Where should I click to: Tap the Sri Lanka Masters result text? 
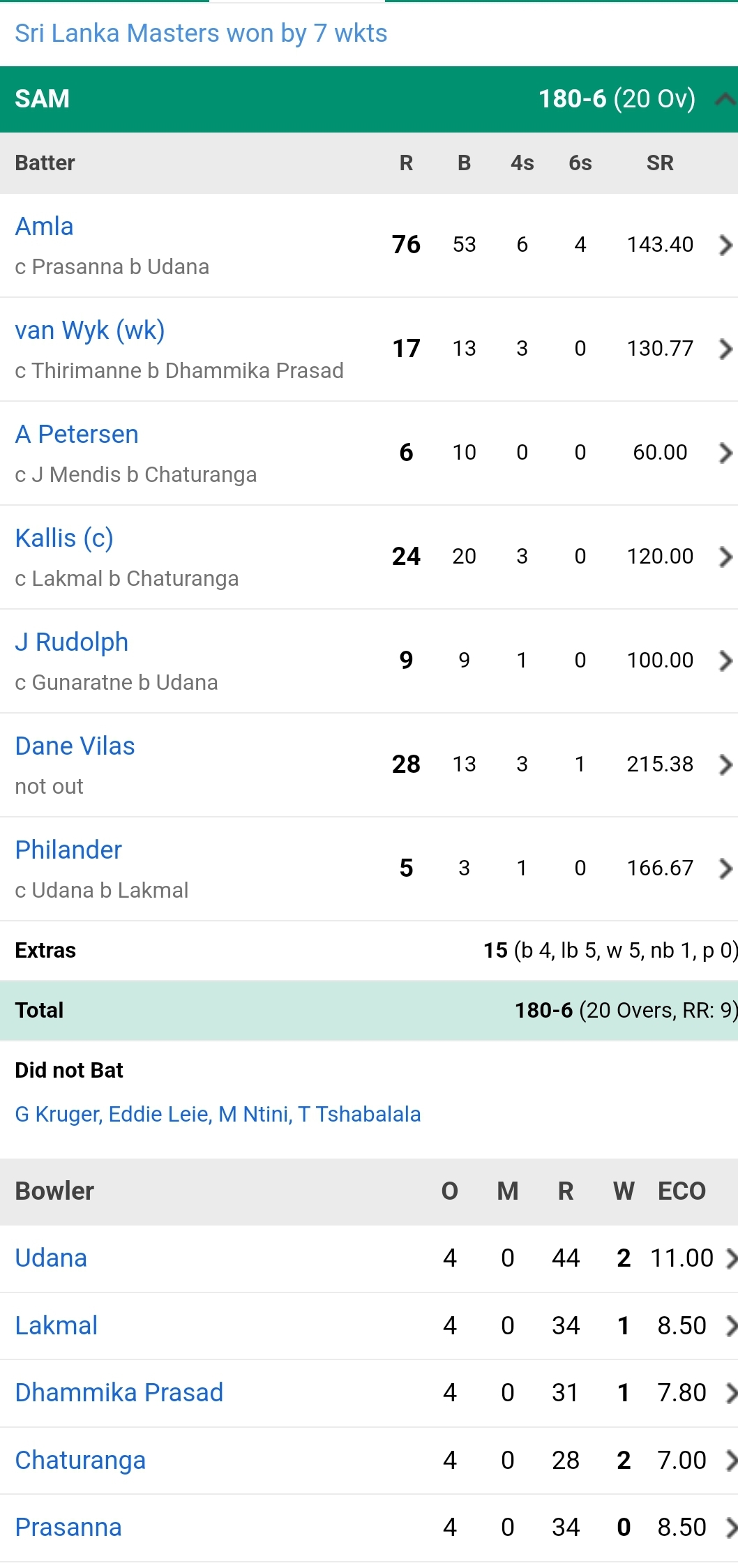201,33
